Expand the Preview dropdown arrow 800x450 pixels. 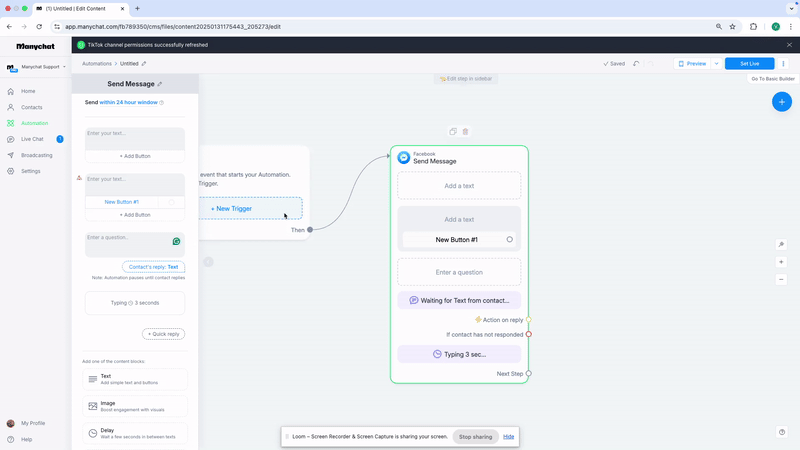click(716, 63)
